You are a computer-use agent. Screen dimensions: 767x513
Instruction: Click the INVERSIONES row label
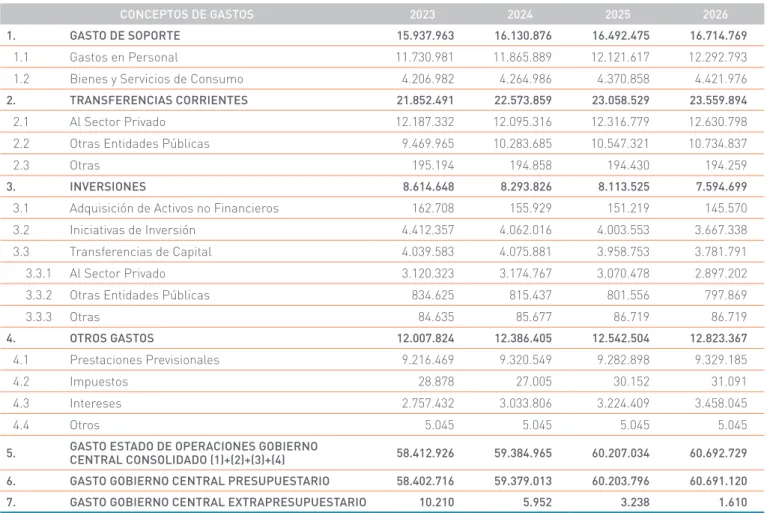(x=108, y=187)
